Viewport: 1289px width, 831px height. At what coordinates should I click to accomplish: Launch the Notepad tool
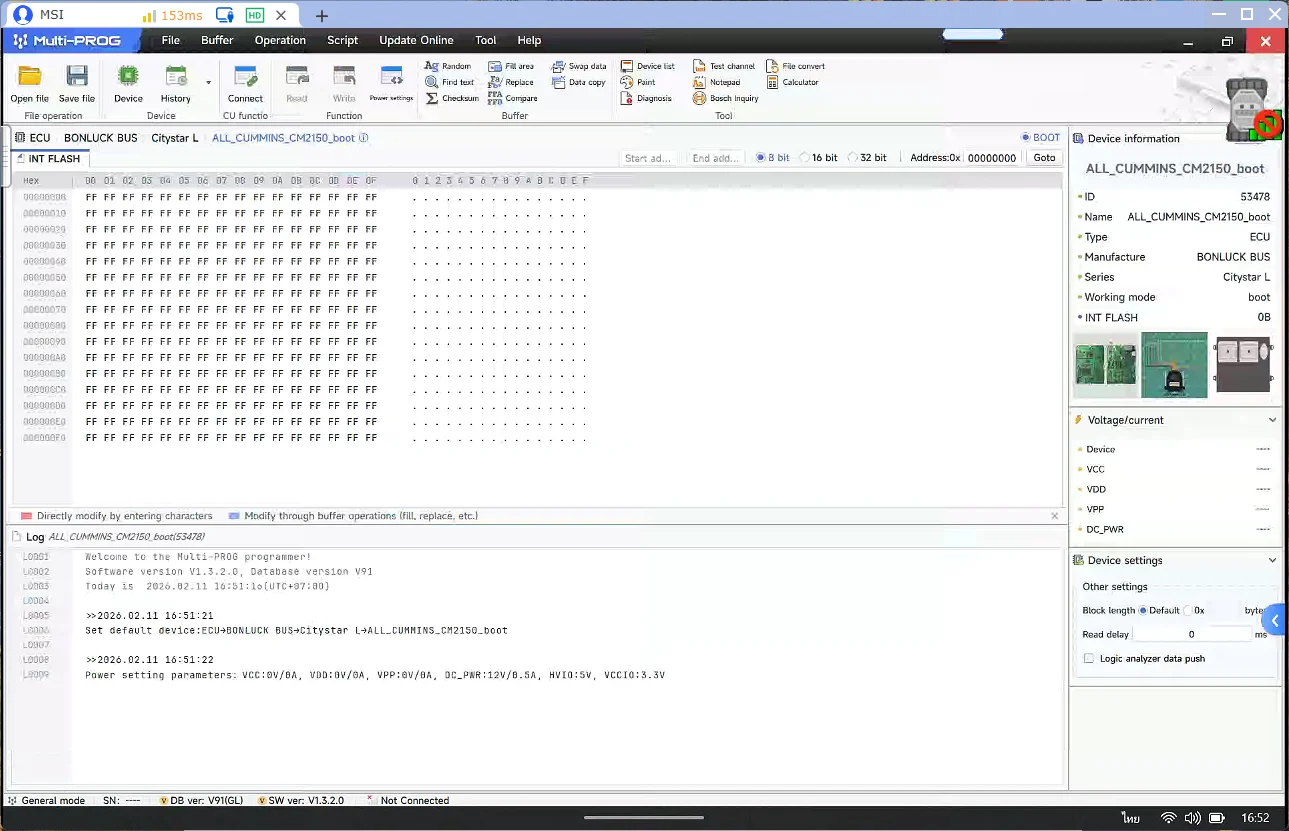click(x=717, y=82)
